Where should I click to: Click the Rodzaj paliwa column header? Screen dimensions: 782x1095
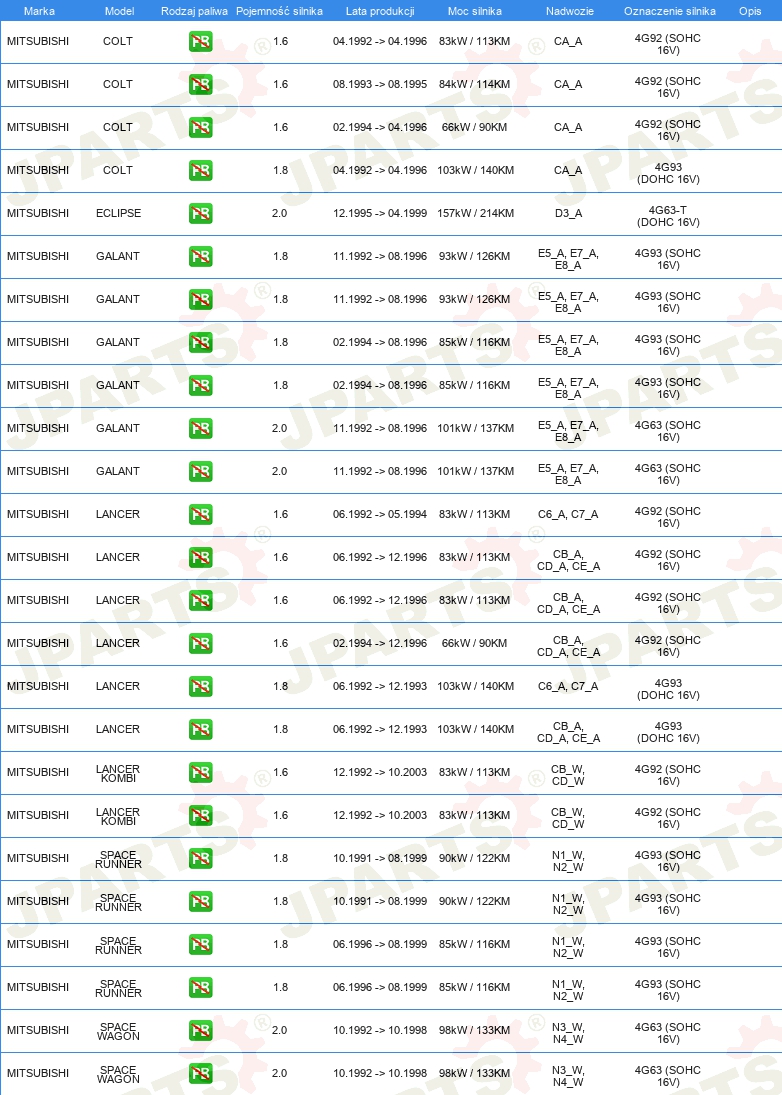pos(194,11)
